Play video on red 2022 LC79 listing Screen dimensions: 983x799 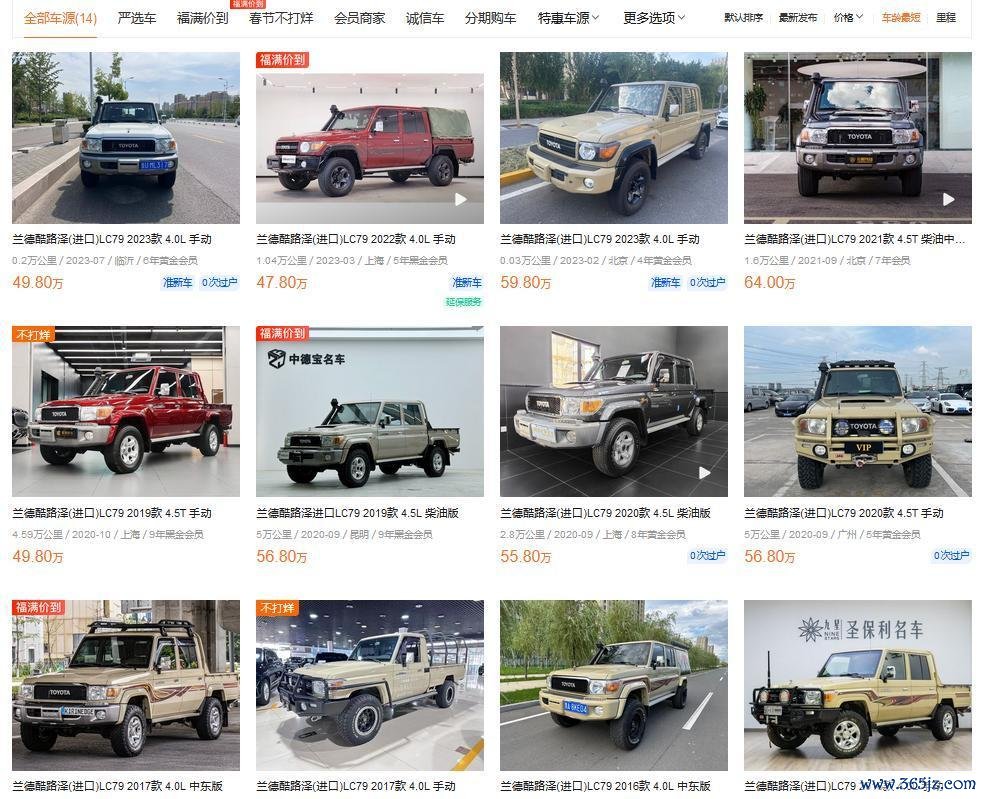461,199
